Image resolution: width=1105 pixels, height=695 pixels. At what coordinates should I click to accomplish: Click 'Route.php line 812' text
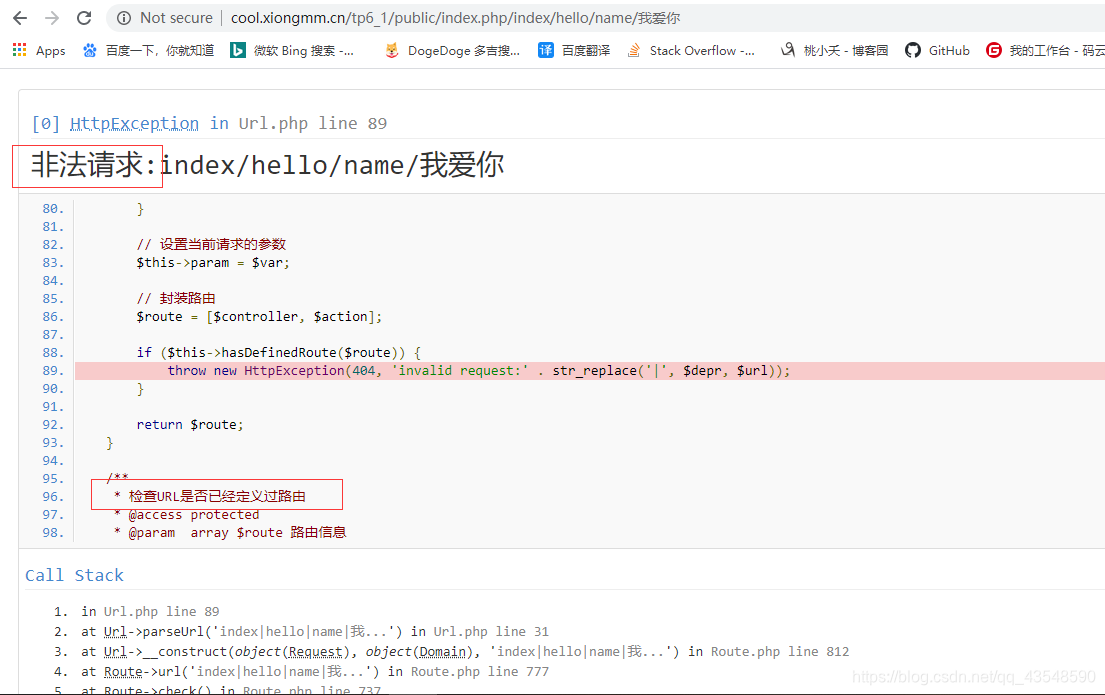[x=780, y=651]
